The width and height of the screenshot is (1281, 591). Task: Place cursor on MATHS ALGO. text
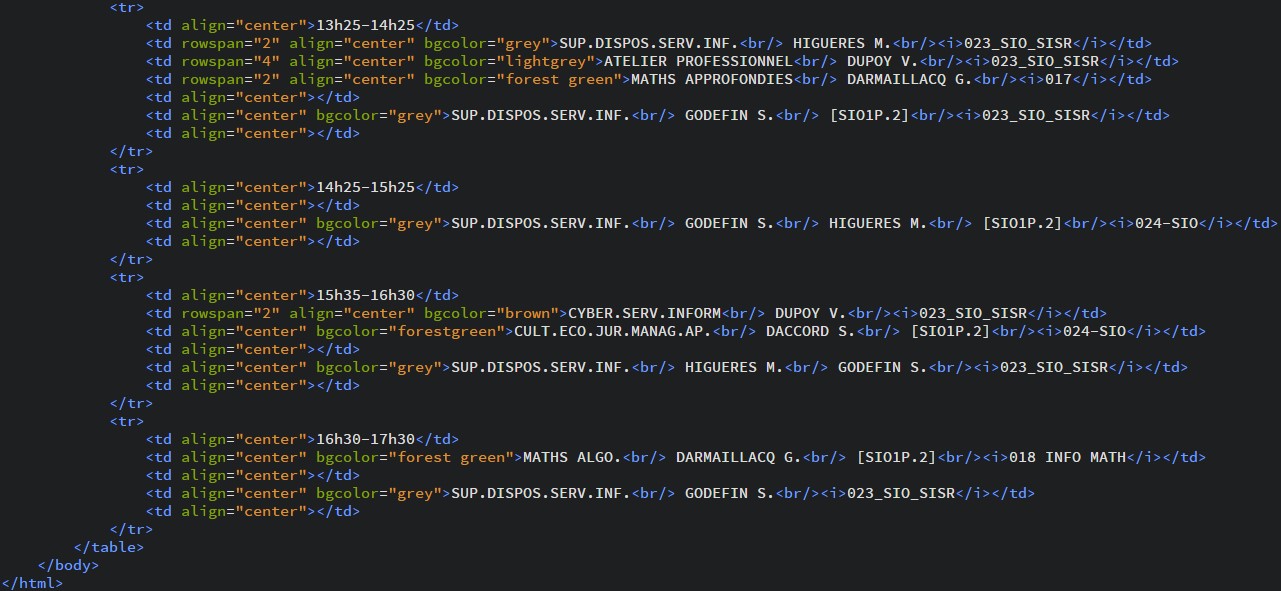(572, 457)
